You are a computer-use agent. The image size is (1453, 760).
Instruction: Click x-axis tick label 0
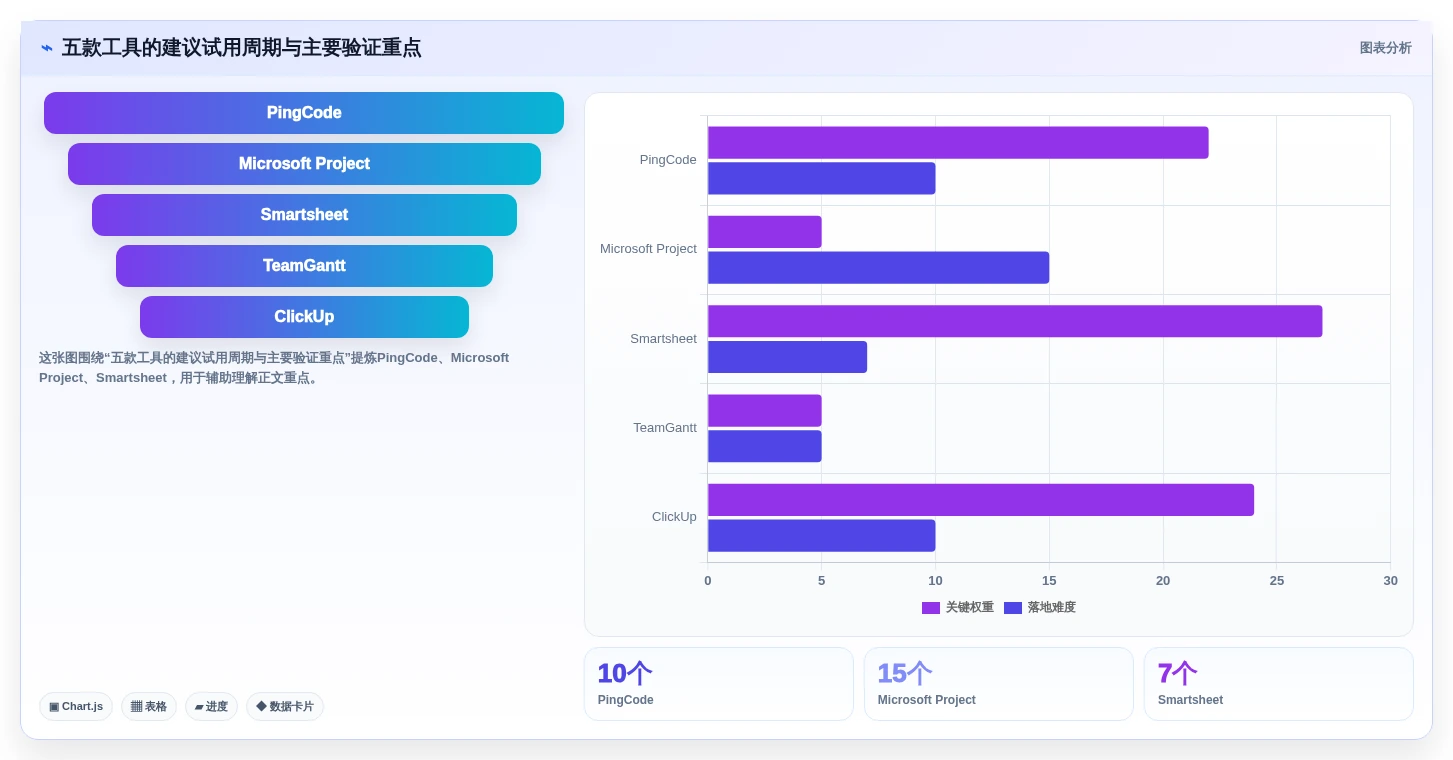tap(708, 581)
